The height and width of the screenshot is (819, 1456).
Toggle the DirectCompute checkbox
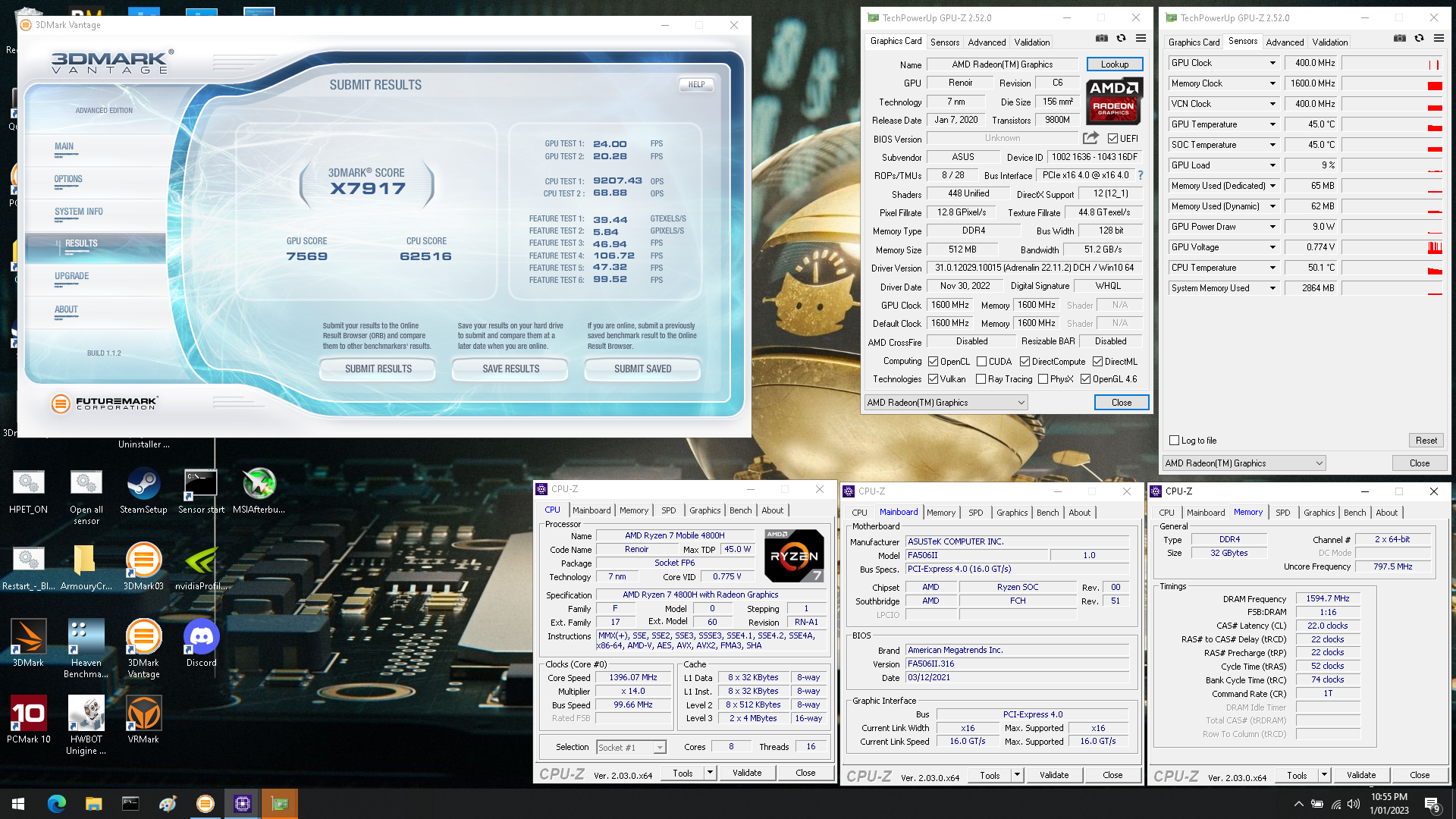coord(1025,362)
